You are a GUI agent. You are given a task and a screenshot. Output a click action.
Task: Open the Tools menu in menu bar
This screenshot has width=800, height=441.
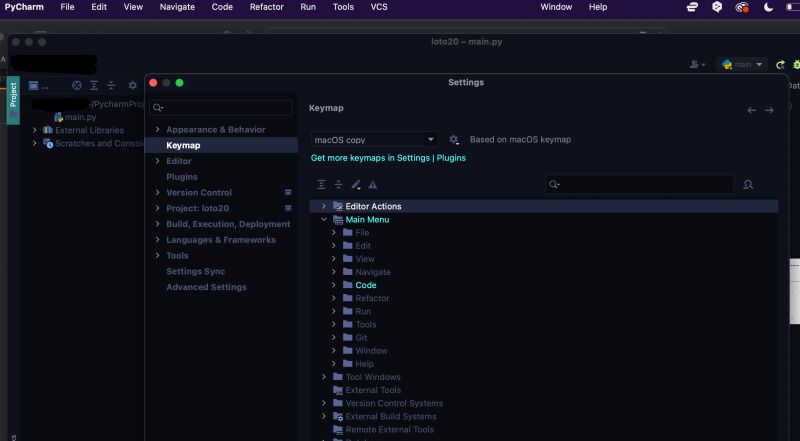coord(343,7)
